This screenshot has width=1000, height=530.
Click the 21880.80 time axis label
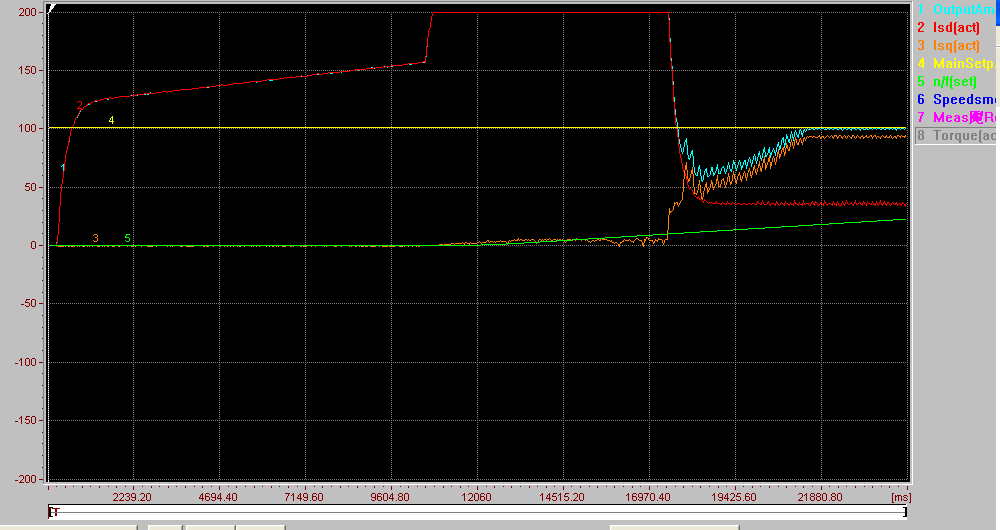pyautogui.click(x=820, y=497)
